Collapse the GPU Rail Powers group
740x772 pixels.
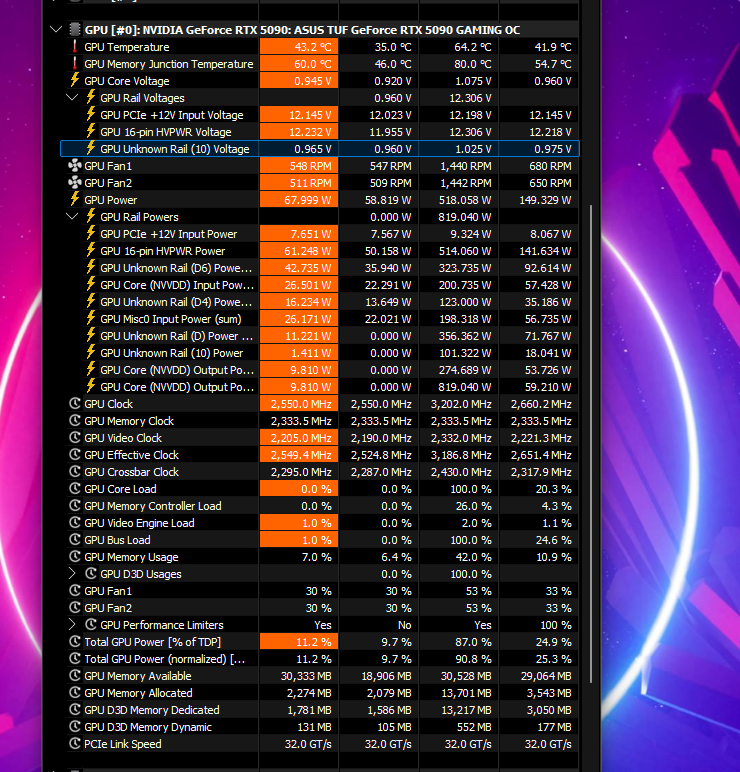click(72, 217)
